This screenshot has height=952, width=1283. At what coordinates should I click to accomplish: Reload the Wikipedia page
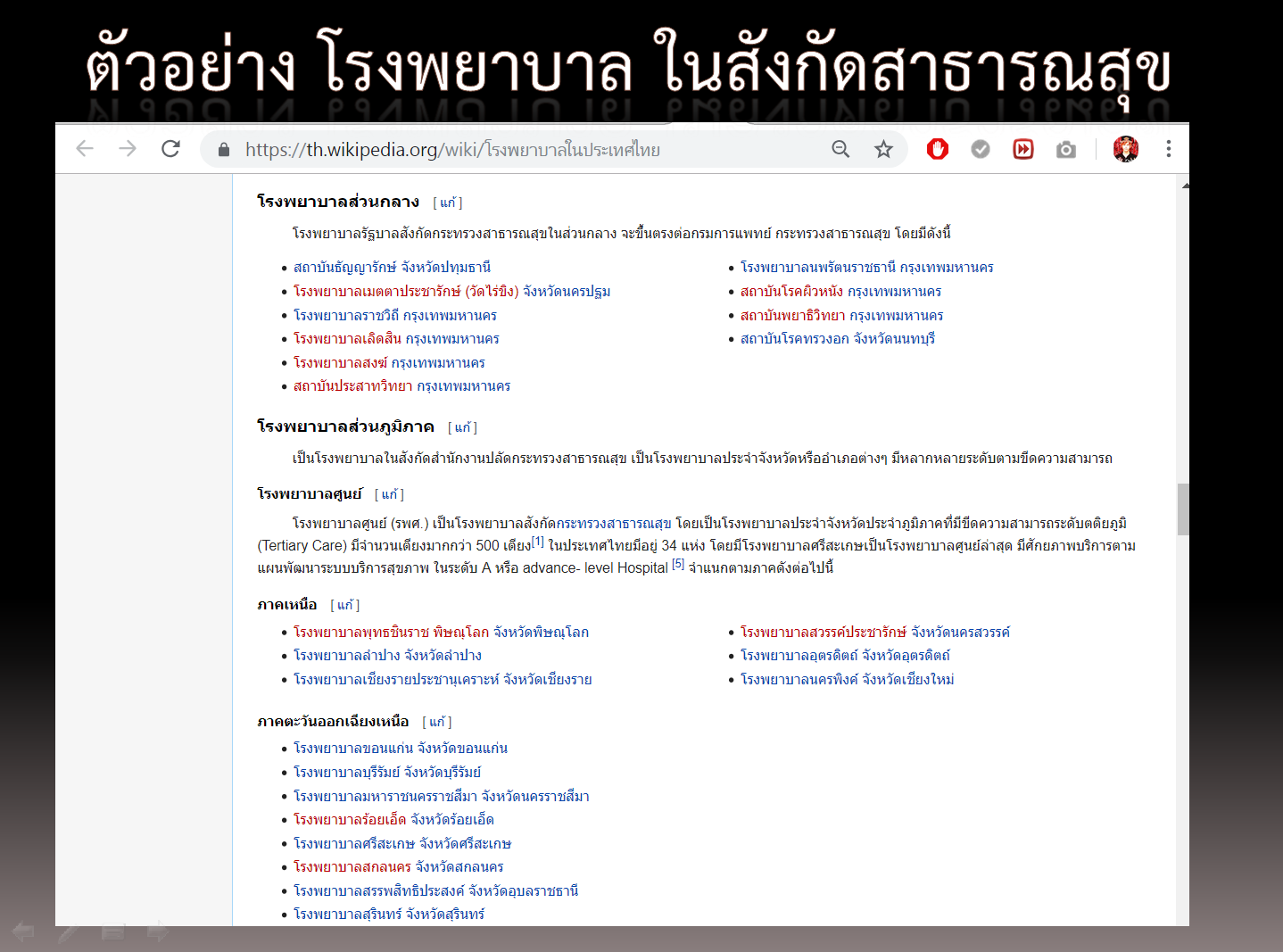pos(170,149)
